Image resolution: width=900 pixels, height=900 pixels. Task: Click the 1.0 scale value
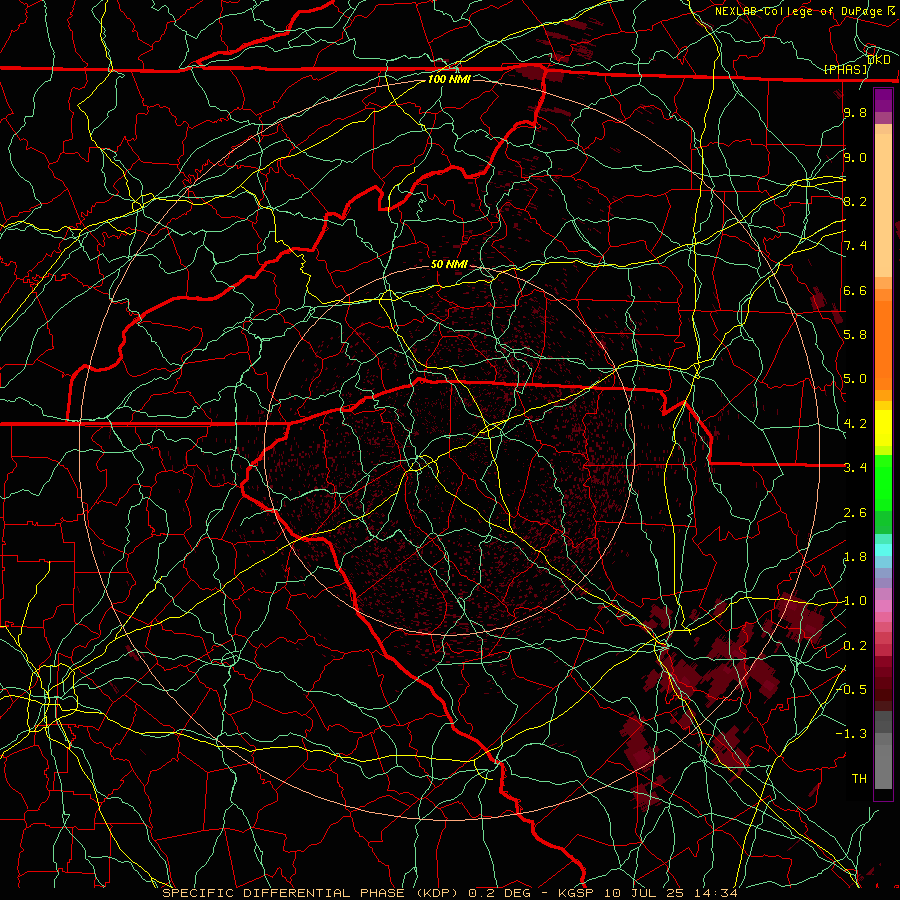[855, 601]
